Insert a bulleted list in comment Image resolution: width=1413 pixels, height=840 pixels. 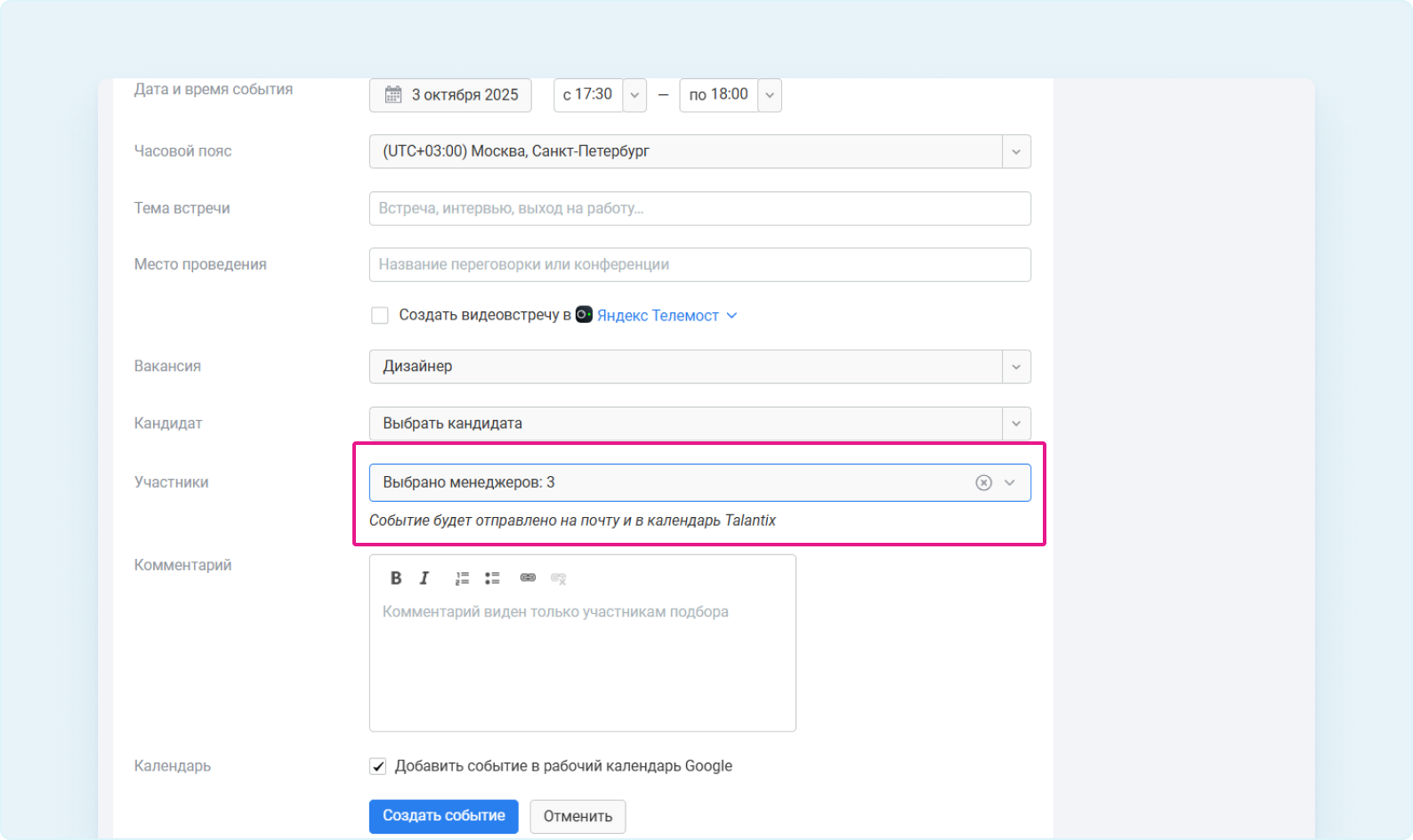(x=492, y=578)
